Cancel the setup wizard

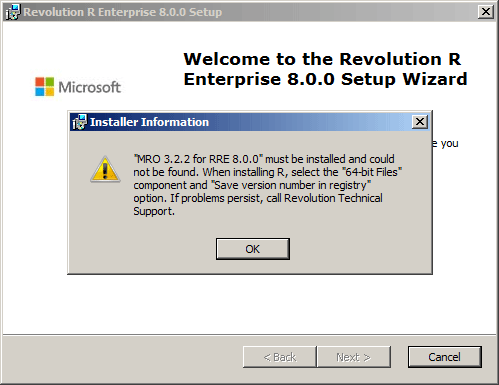tap(445, 357)
